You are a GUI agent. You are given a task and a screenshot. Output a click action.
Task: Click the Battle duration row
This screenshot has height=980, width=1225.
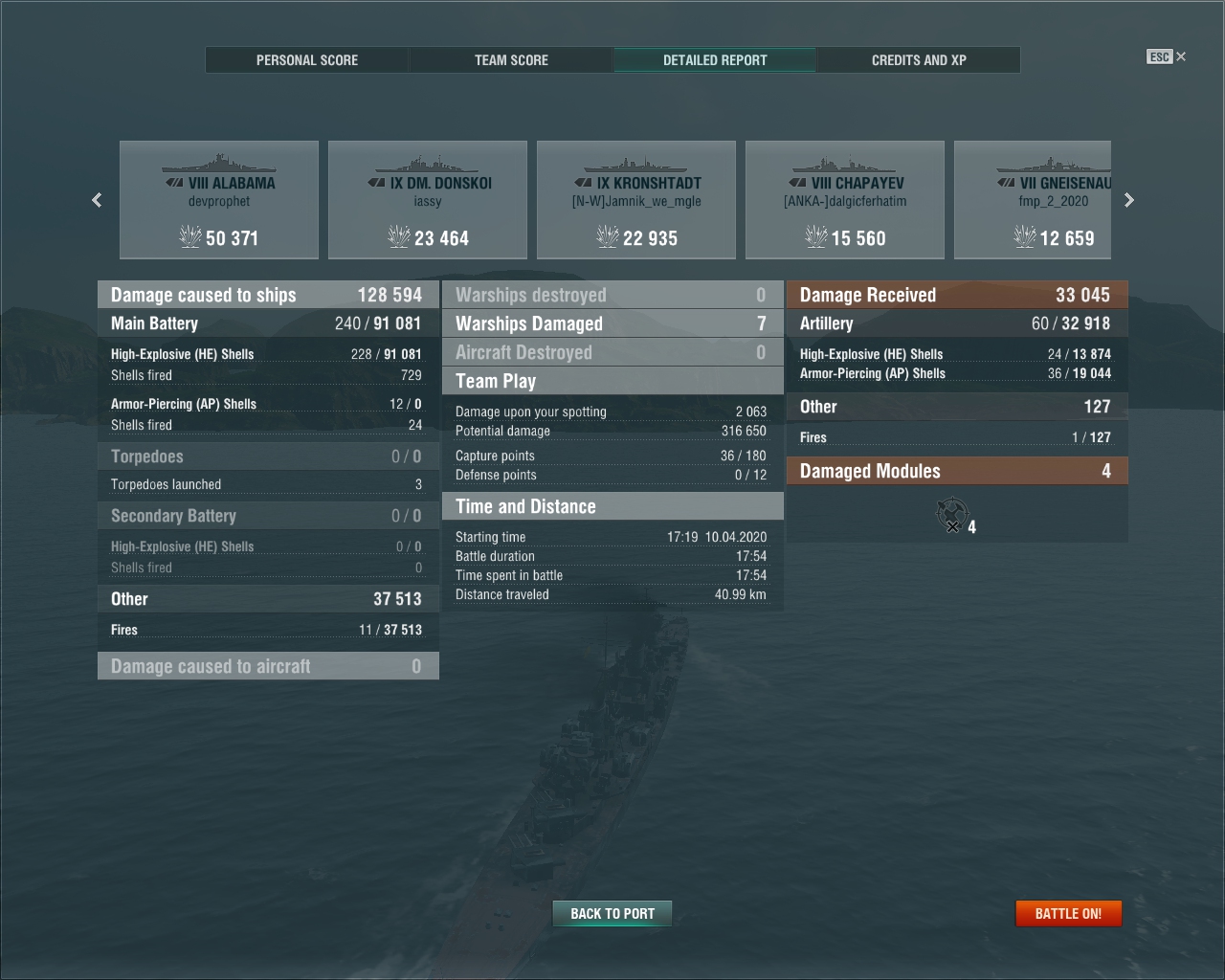[612, 556]
